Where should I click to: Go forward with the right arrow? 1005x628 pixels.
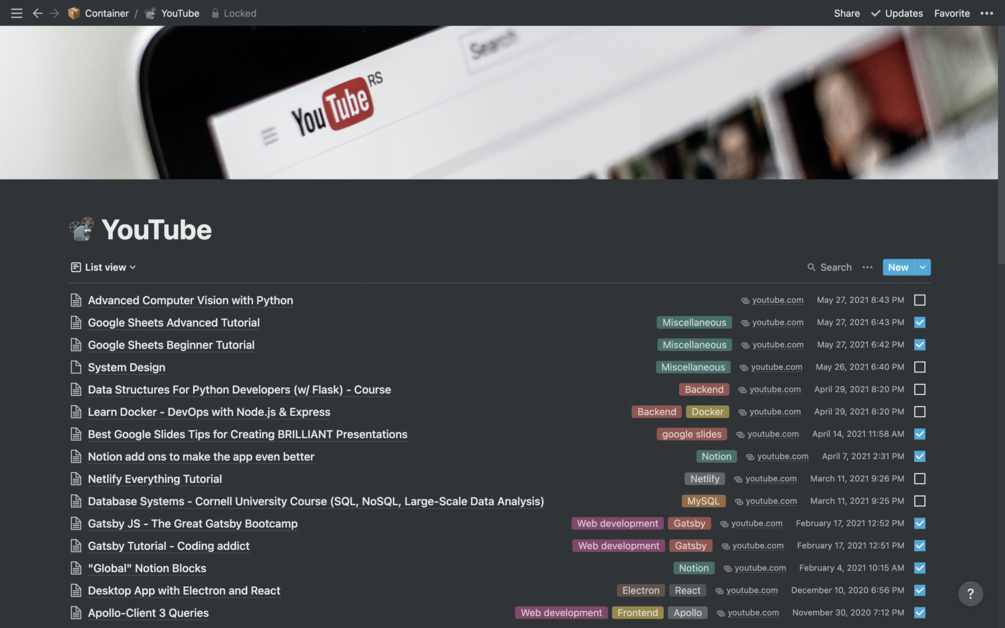click(x=54, y=13)
